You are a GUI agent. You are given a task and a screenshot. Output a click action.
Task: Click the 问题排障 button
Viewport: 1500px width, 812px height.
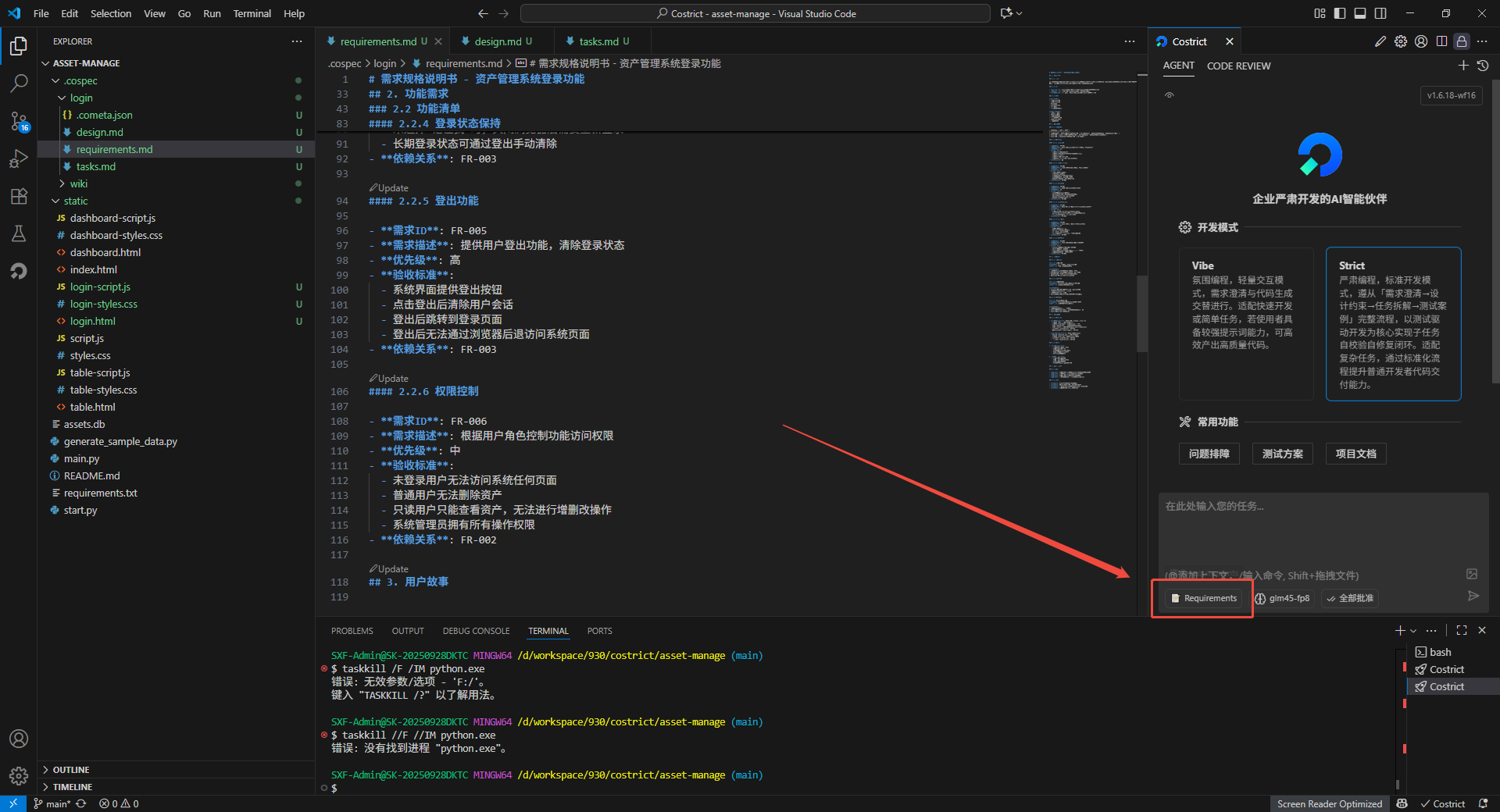1209,454
